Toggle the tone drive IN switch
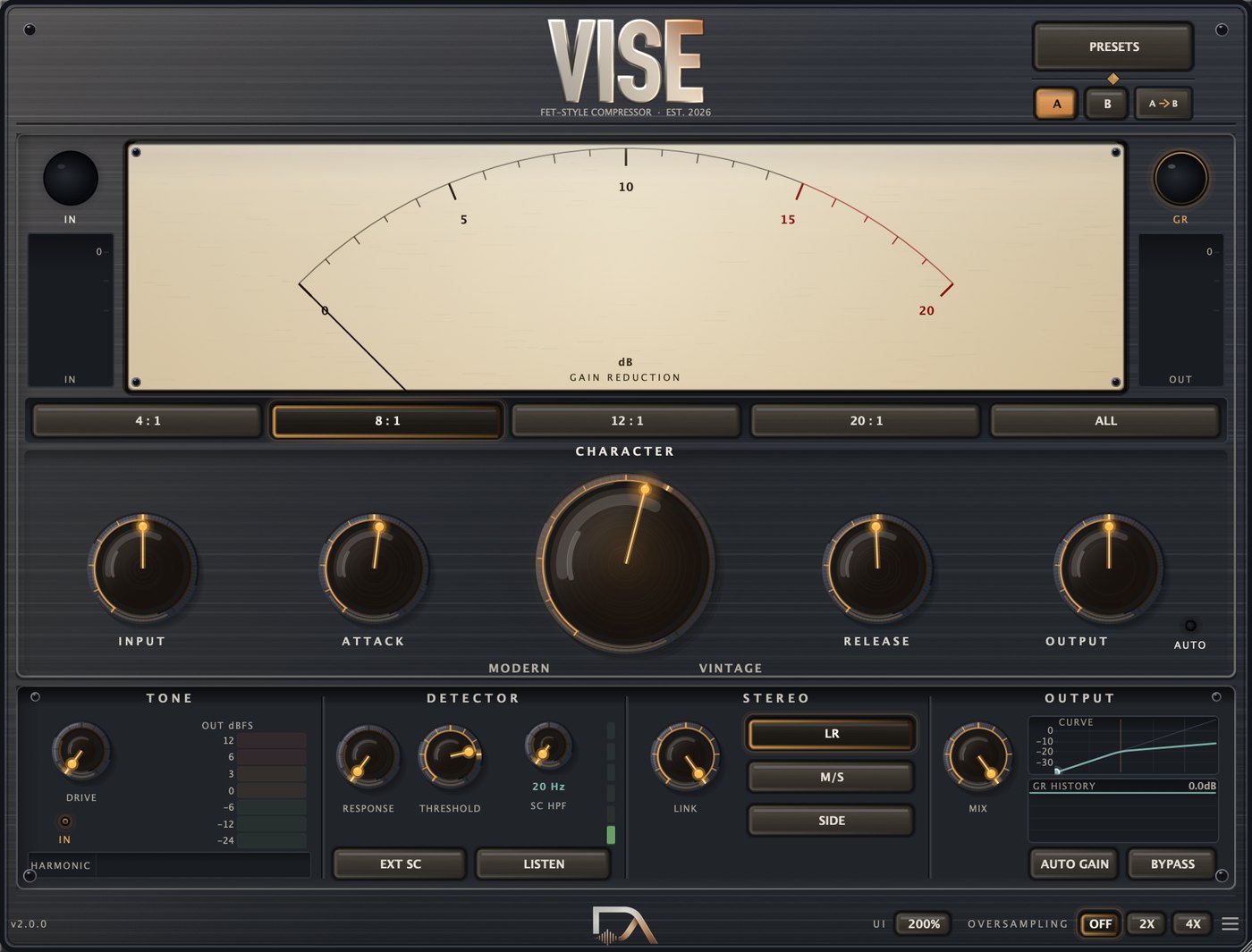The width and height of the screenshot is (1252, 952). pos(64,821)
